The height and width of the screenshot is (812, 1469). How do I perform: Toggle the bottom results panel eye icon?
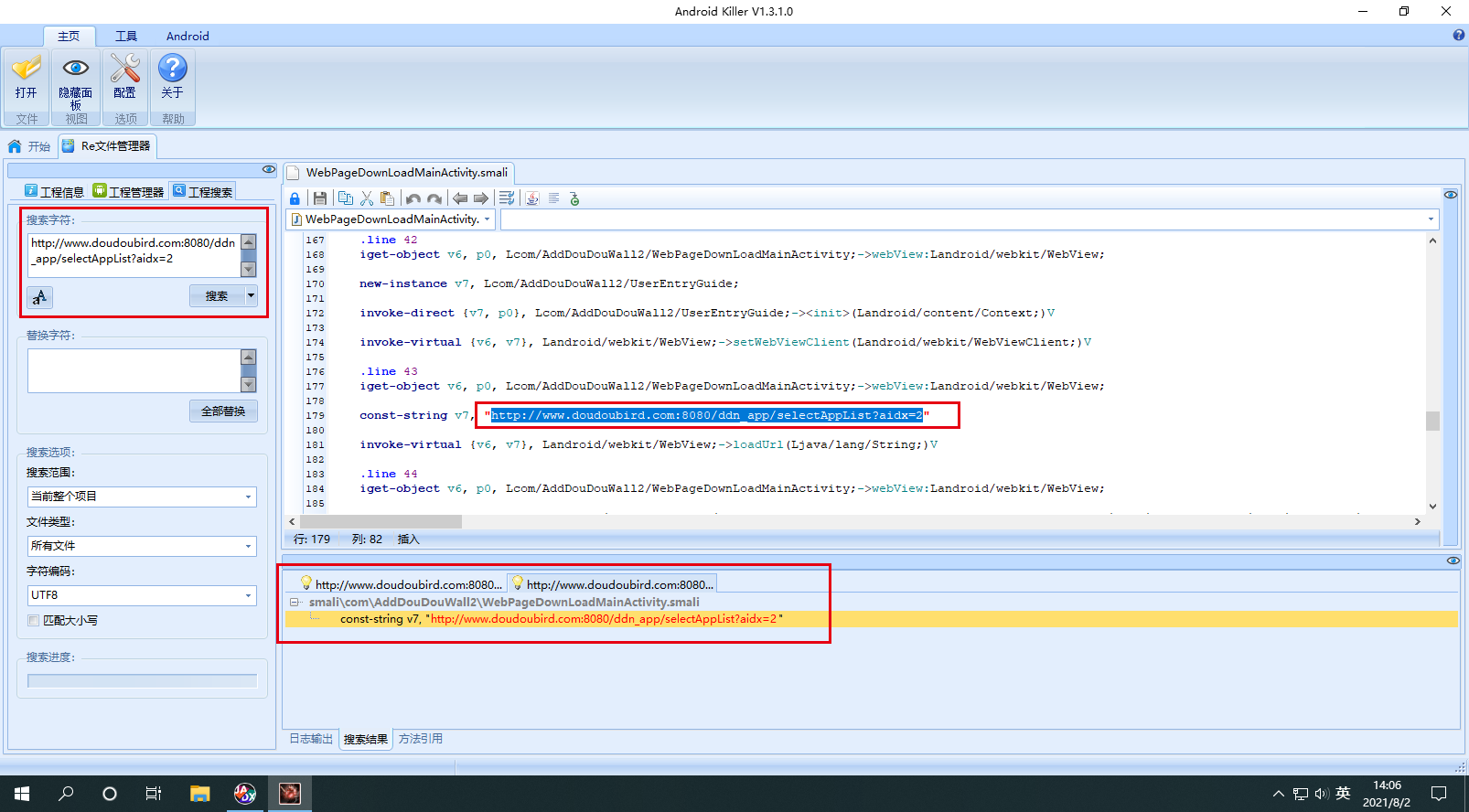1453,561
